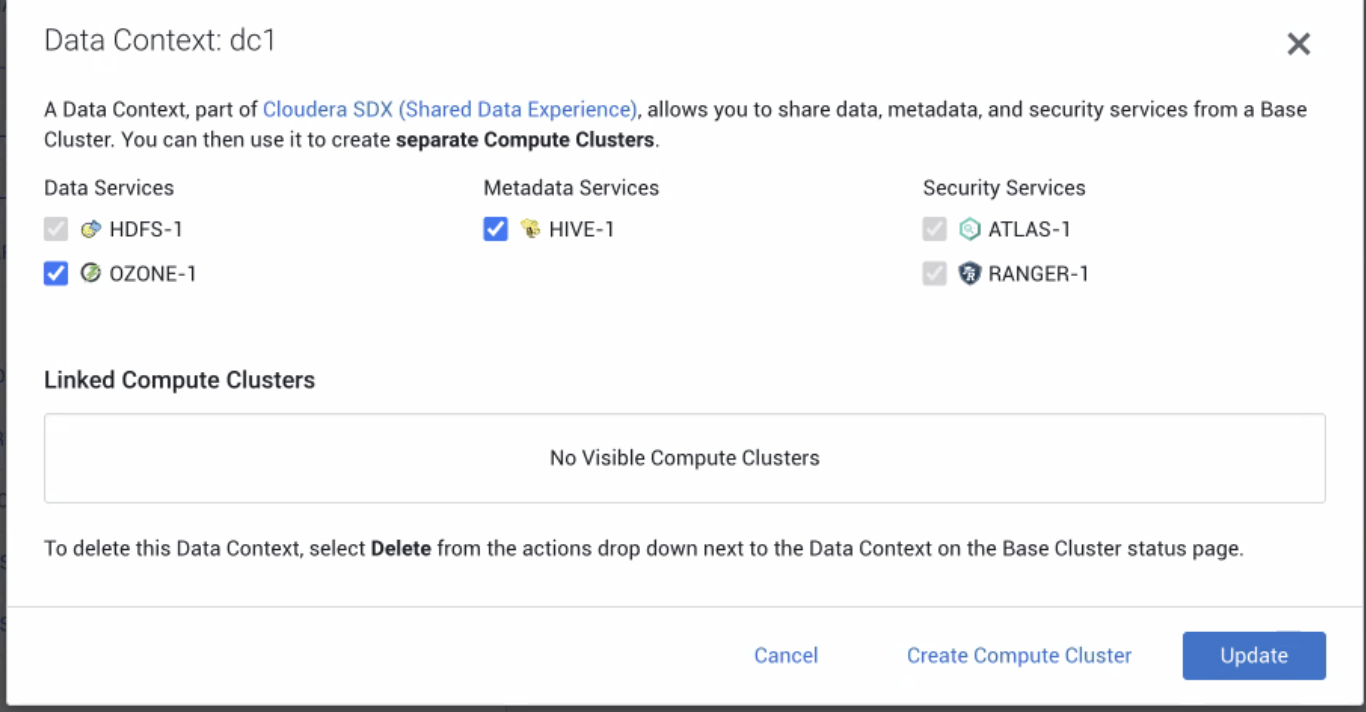Image resolution: width=1366 pixels, height=712 pixels.
Task: Uncheck the HIVE-1 checkbox
Action: [495, 230]
